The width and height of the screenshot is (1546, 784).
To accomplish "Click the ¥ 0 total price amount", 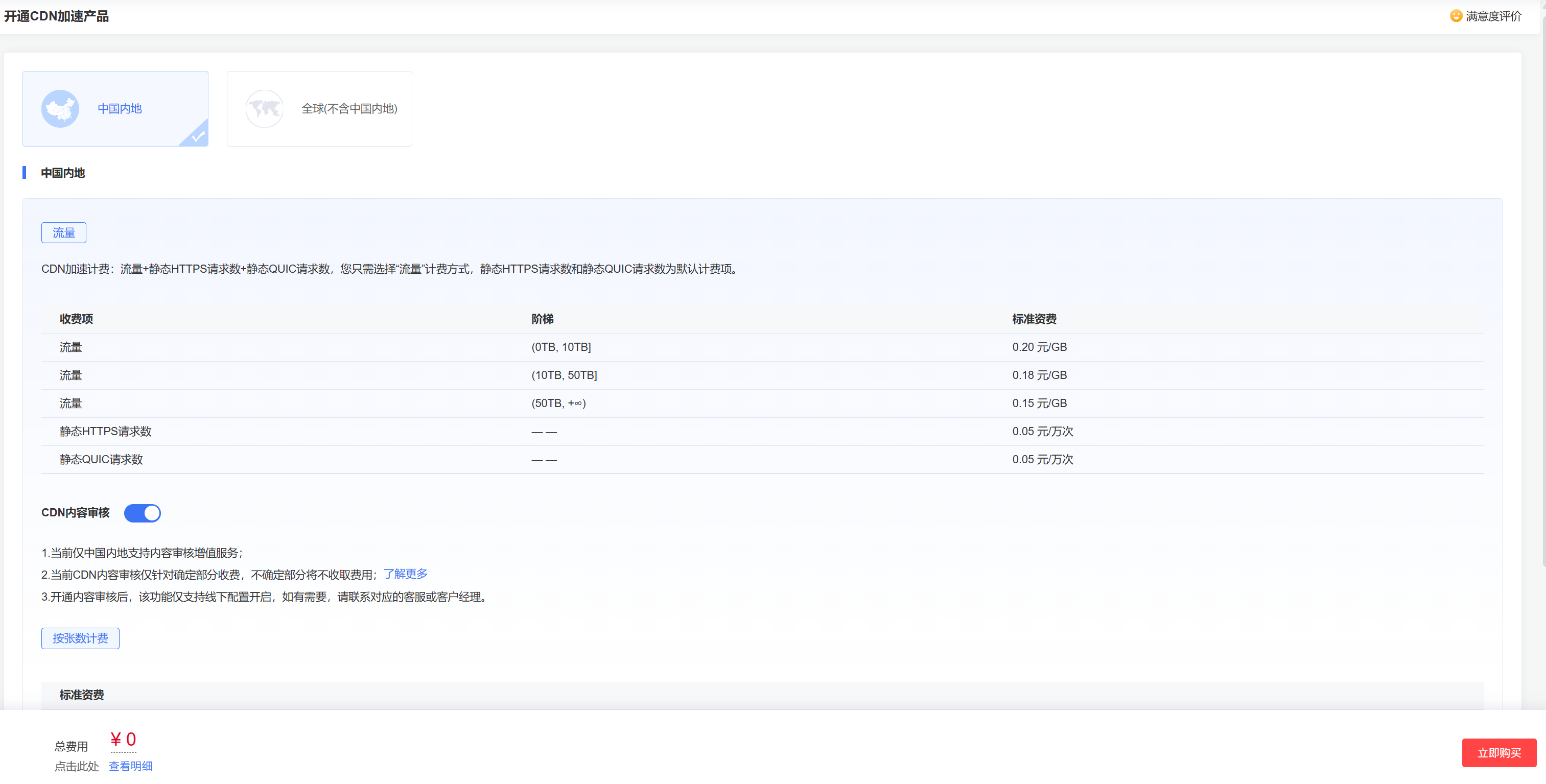I will 123,739.
